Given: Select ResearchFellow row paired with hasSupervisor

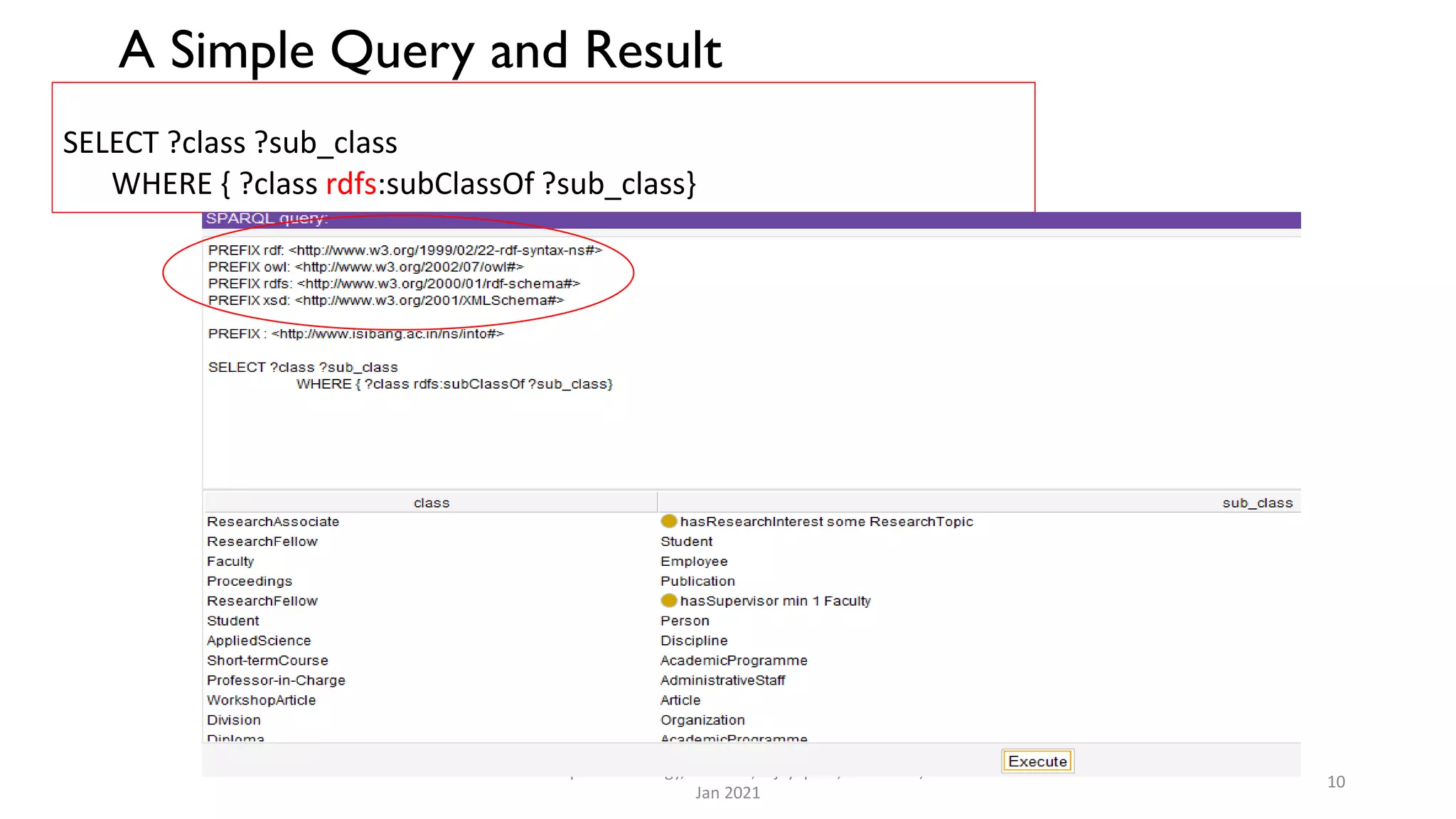Looking at the screenshot, I should (262, 601).
